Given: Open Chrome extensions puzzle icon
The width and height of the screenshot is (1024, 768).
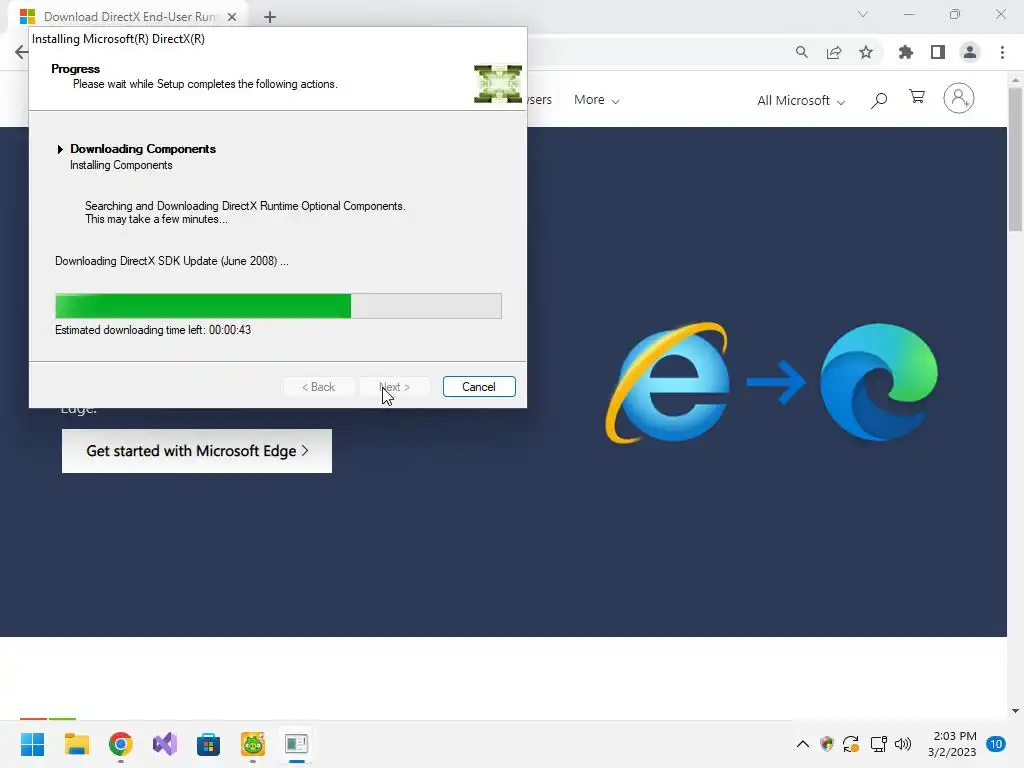Looking at the screenshot, I should click(906, 52).
